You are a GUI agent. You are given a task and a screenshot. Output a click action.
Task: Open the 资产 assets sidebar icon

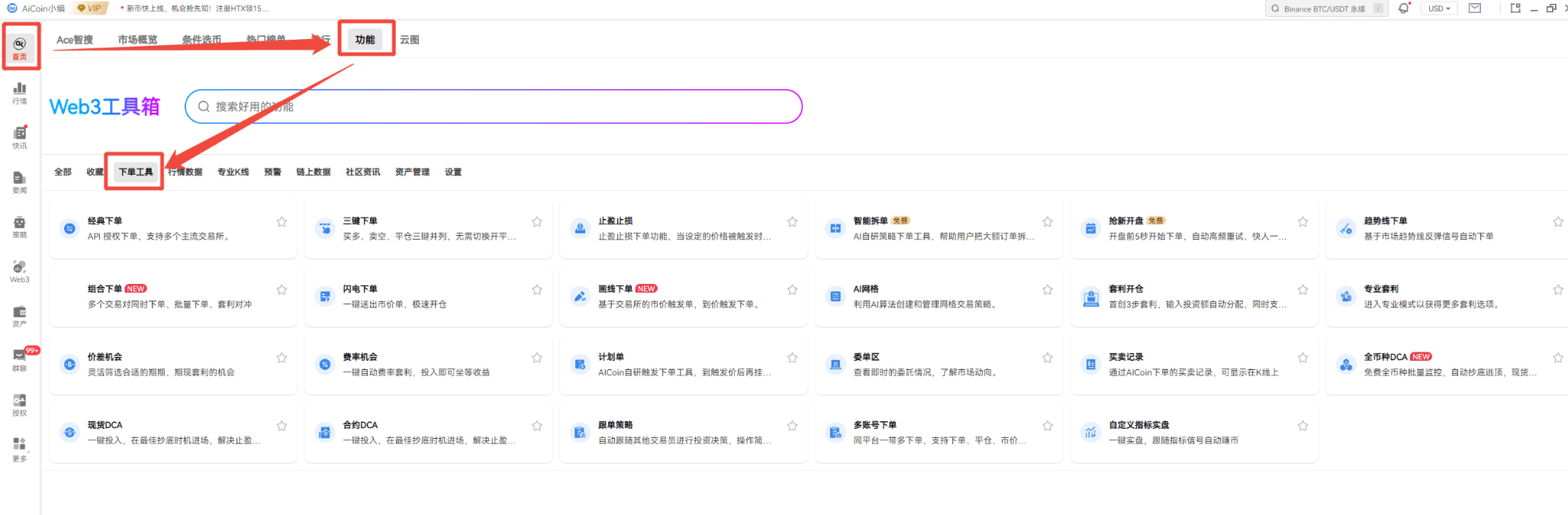click(20, 316)
